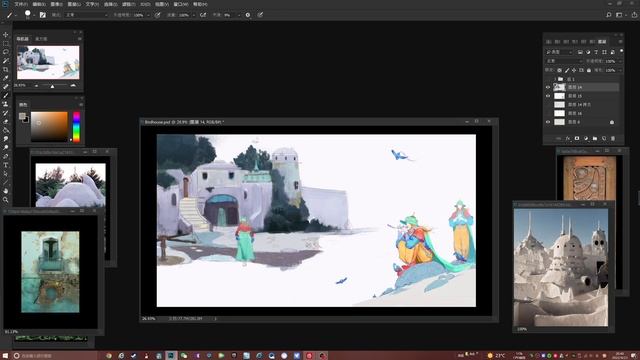This screenshot has height=360, width=640.
Task: Click the foreground color swatch in Color panel
Action: (22, 116)
